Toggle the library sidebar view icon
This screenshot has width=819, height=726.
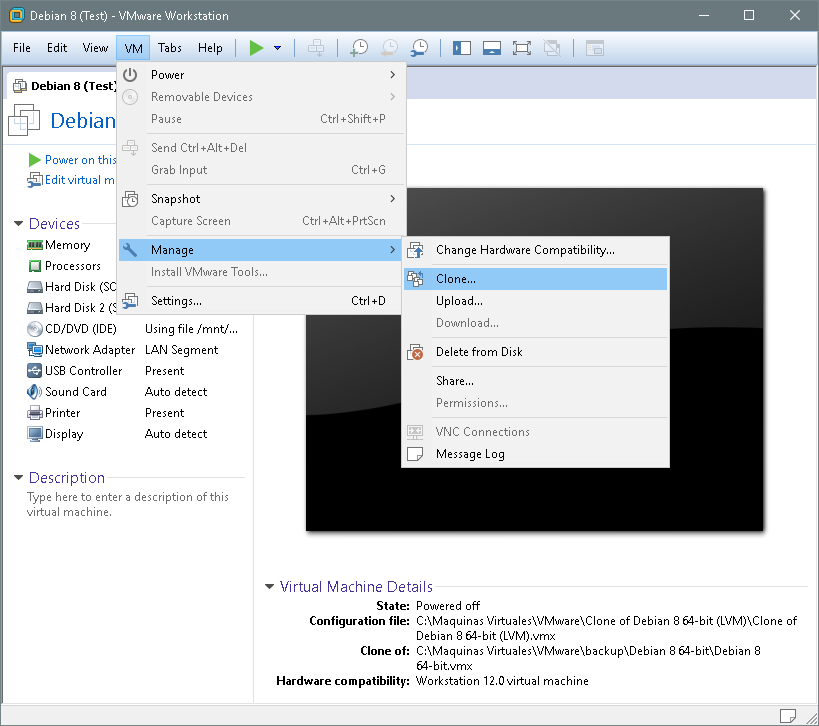point(462,48)
